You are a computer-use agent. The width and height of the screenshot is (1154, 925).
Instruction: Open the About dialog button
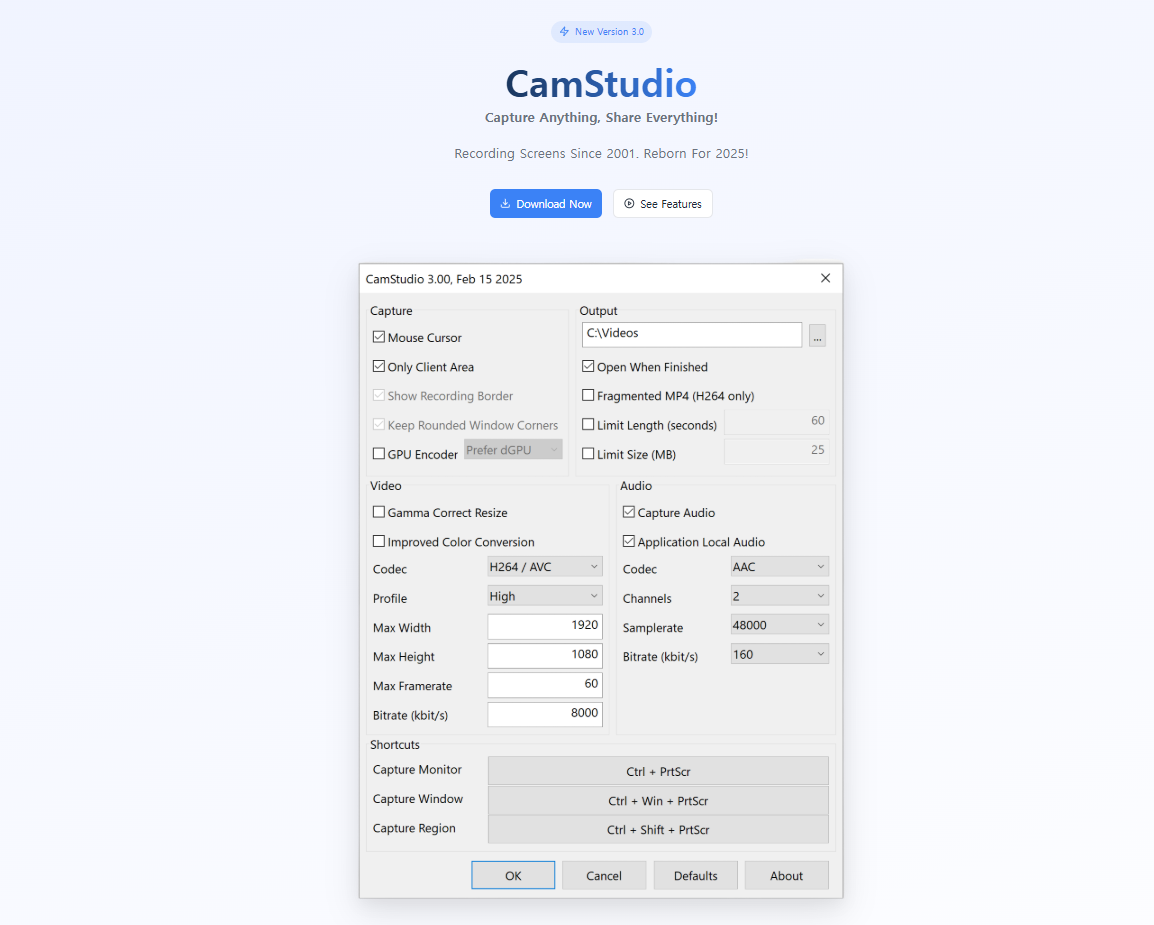(x=786, y=876)
